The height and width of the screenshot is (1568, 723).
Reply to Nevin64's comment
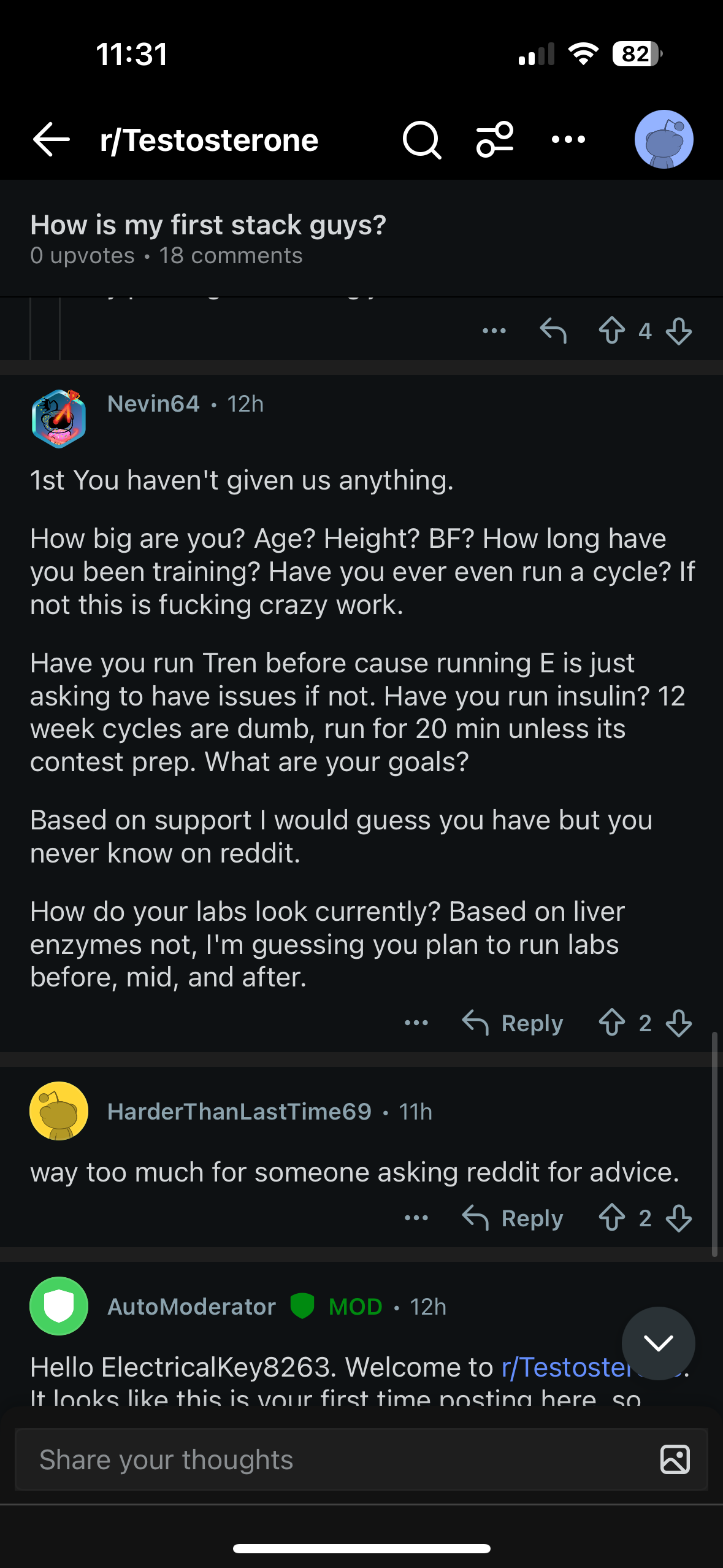[x=513, y=1023]
